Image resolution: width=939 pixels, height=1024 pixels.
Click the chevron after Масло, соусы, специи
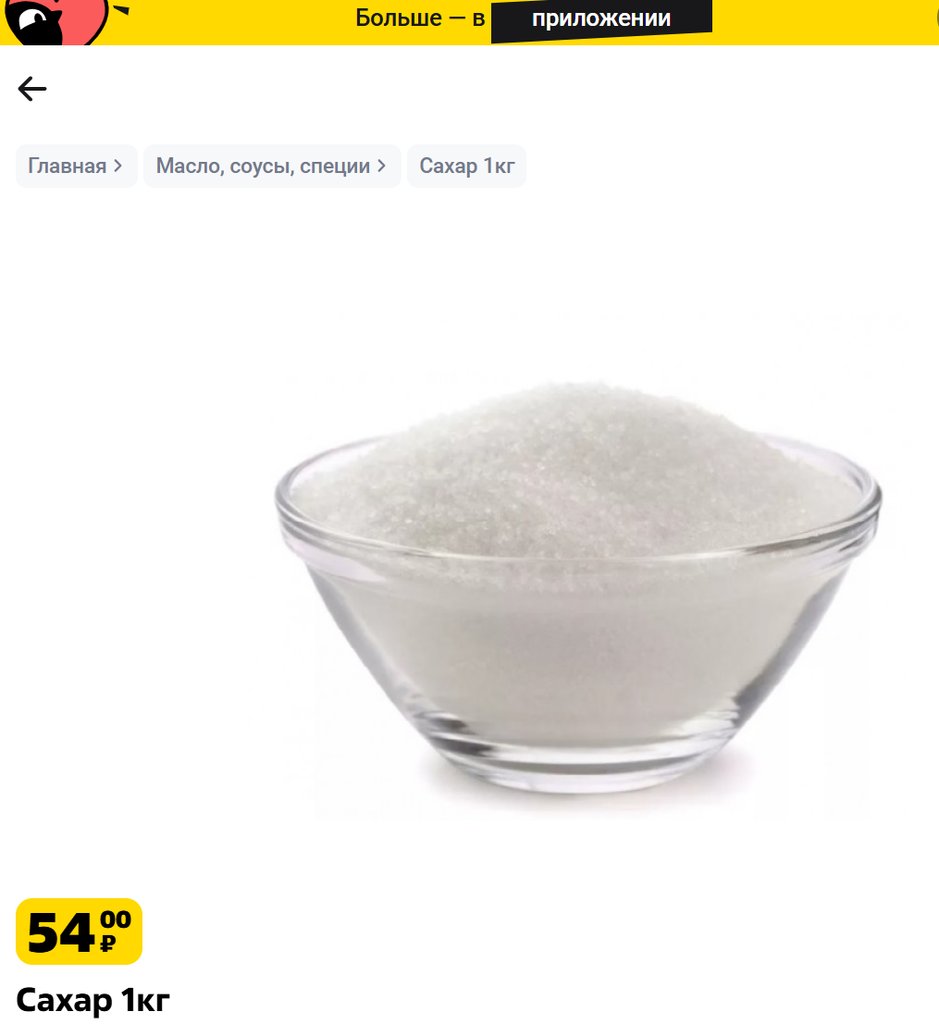pos(381,166)
